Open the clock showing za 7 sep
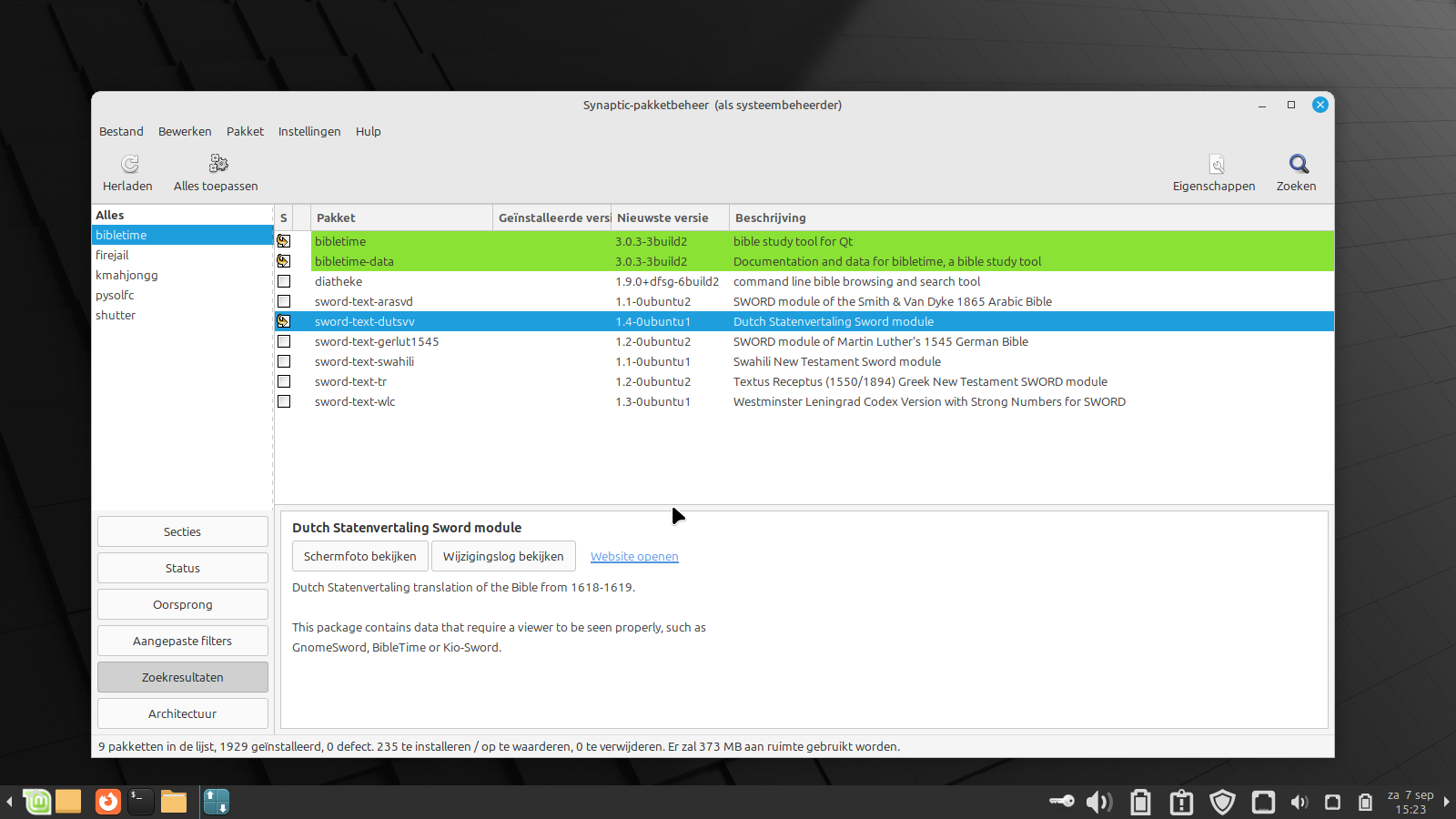 click(x=1410, y=802)
